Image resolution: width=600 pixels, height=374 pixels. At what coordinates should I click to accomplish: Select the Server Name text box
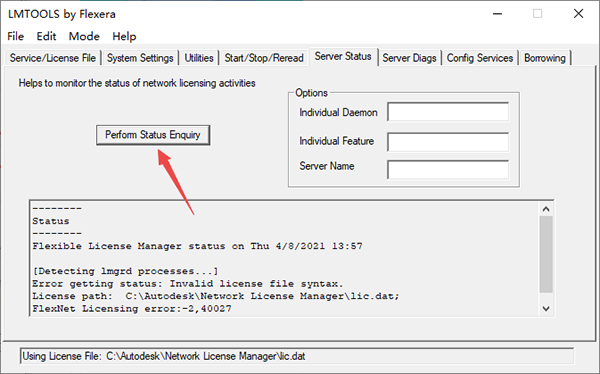(x=448, y=170)
